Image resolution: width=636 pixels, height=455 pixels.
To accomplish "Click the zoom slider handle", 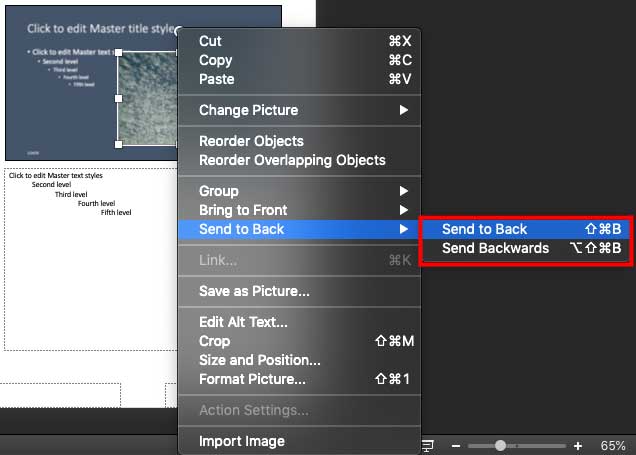I will coord(500,445).
